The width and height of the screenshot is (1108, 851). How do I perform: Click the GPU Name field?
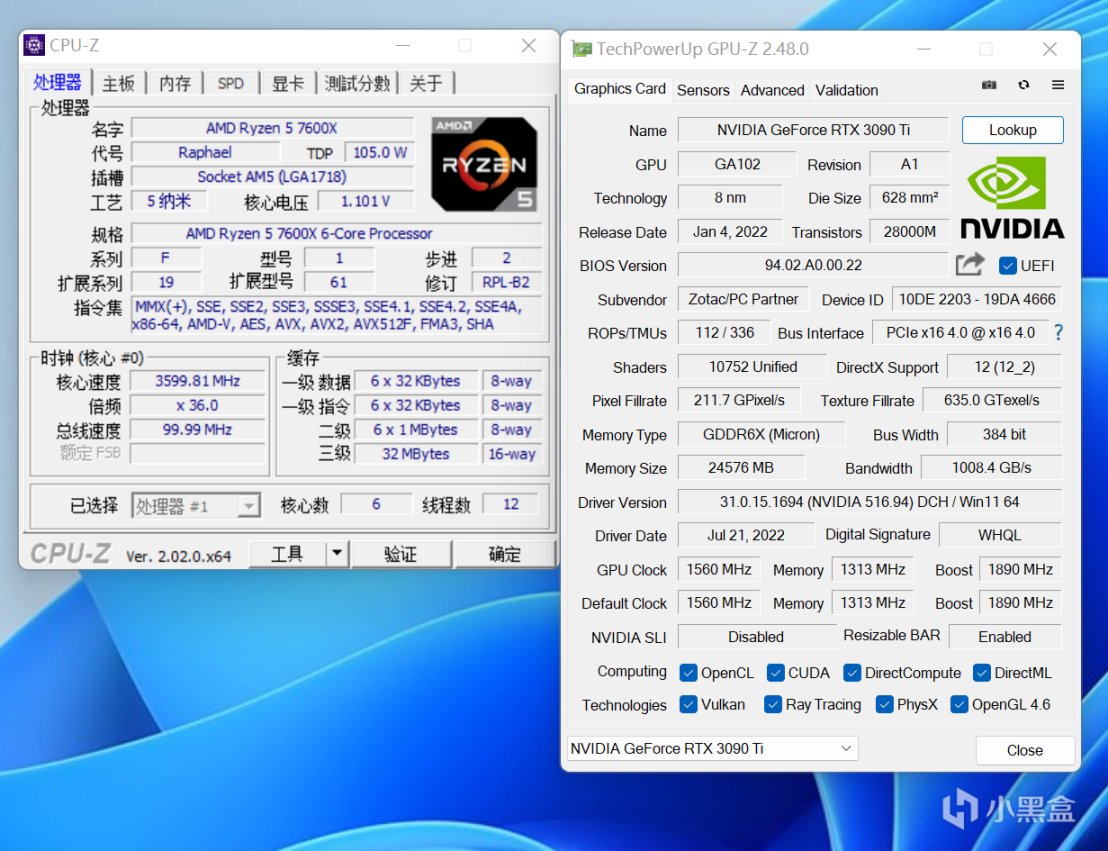coord(812,130)
